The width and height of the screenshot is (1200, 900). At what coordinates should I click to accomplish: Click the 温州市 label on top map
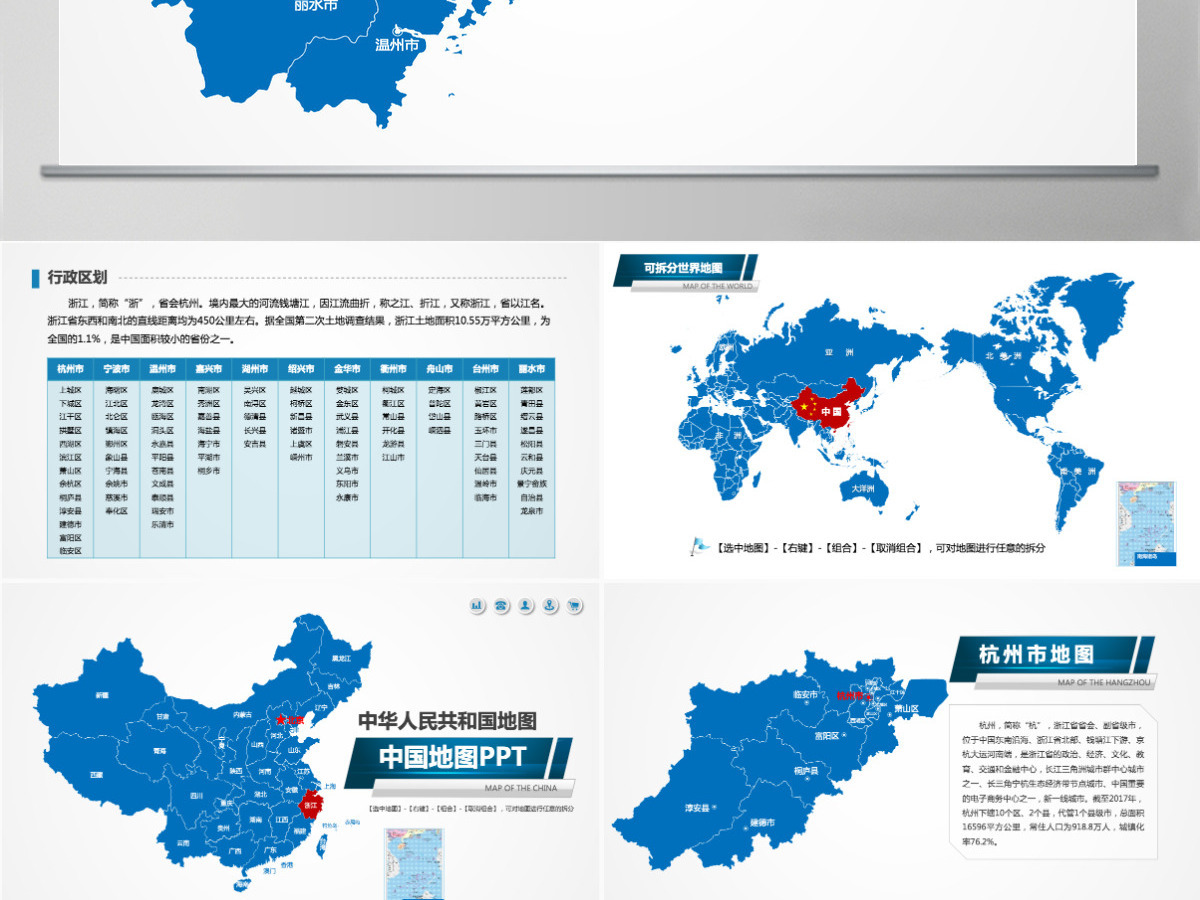[397, 45]
